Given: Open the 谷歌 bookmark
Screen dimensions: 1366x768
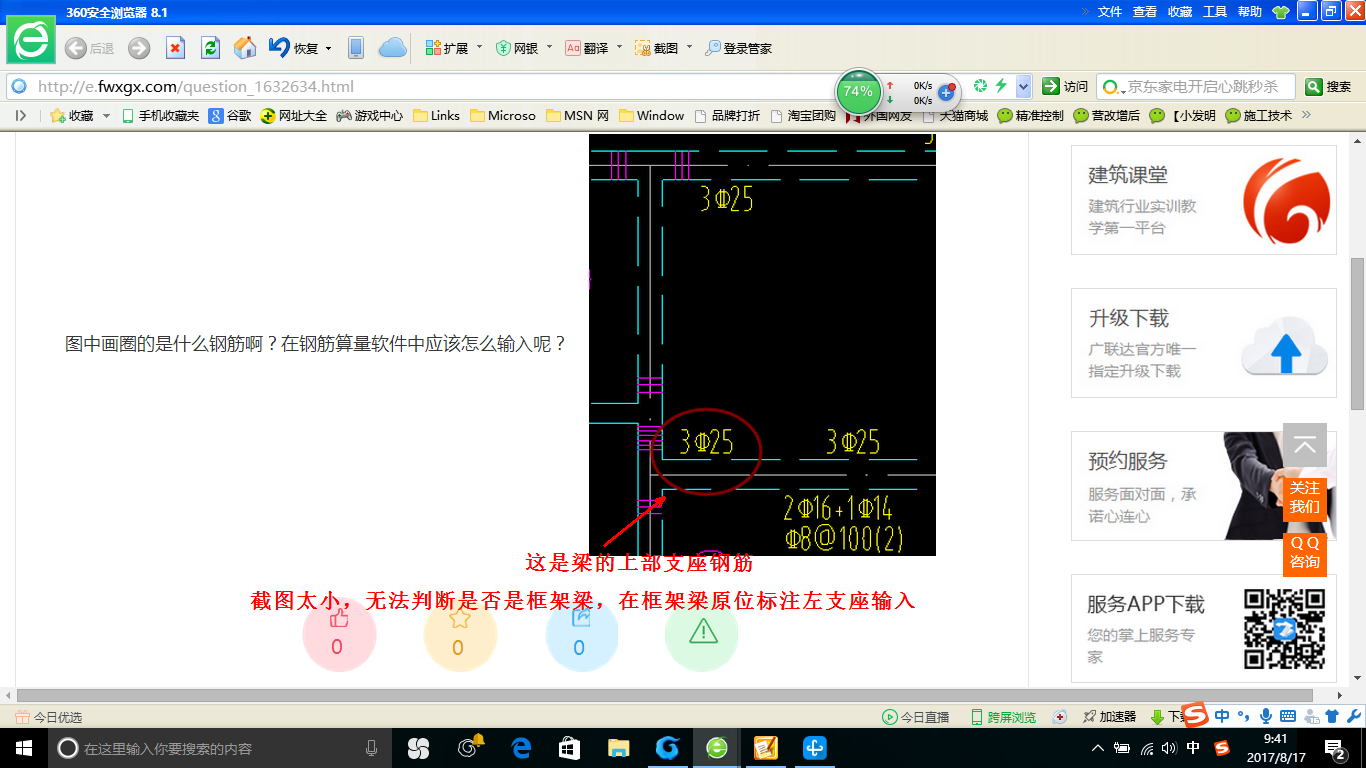Looking at the screenshot, I should [x=230, y=116].
